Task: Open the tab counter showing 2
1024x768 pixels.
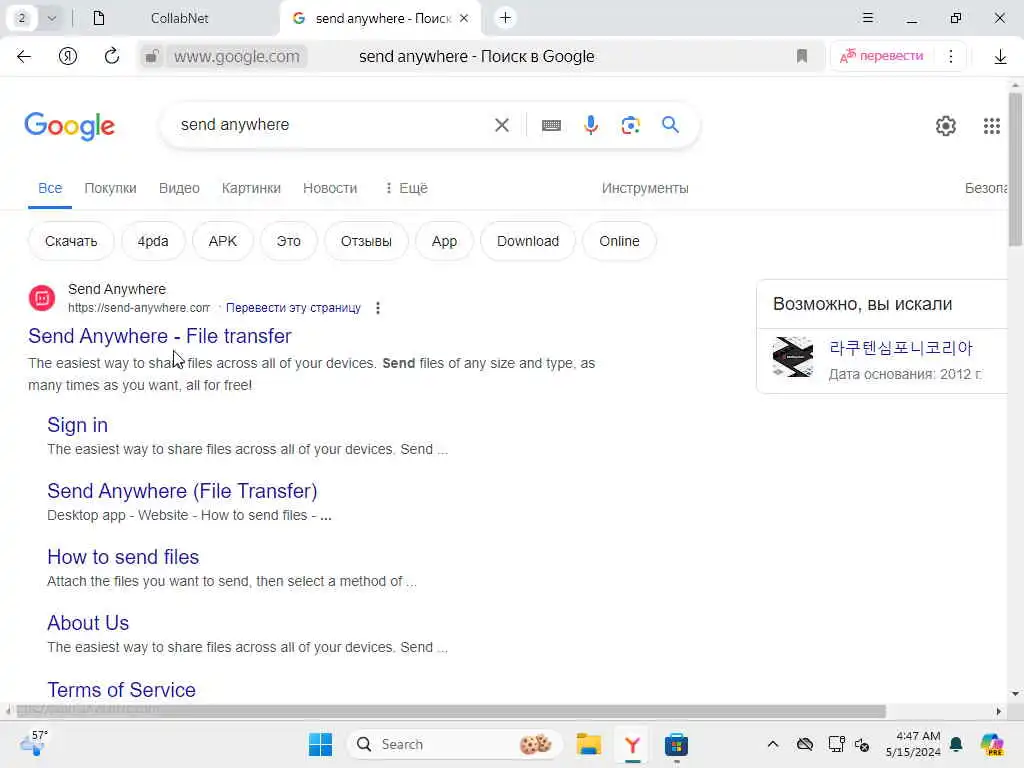Action: point(22,18)
